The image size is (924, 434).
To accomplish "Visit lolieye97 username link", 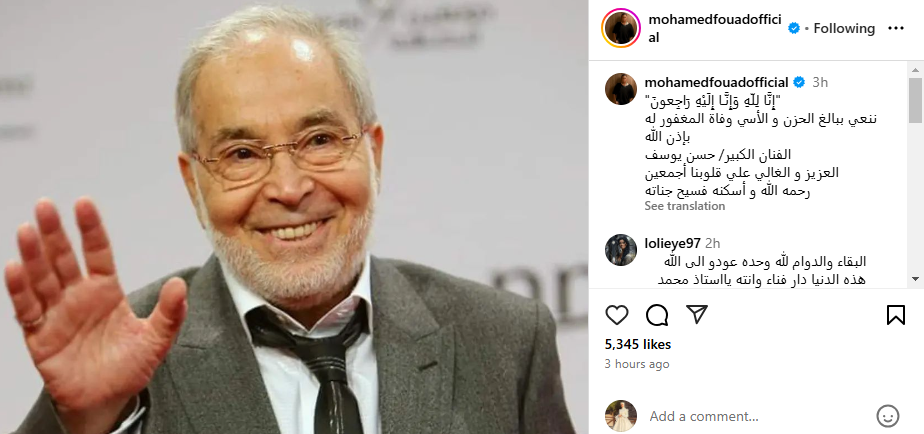I will click(672, 244).
